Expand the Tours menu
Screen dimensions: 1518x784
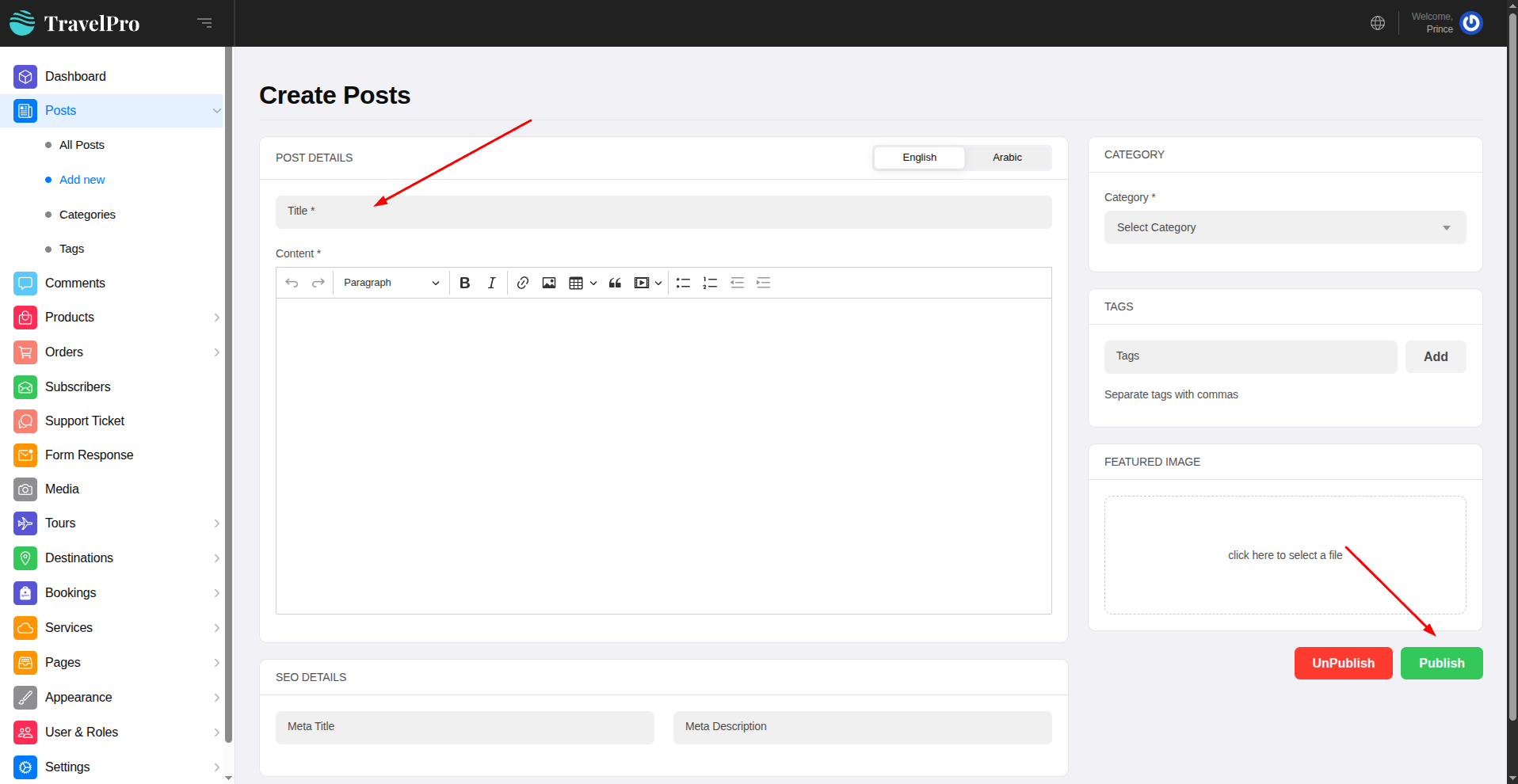pyautogui.click(x=216, y=523)
